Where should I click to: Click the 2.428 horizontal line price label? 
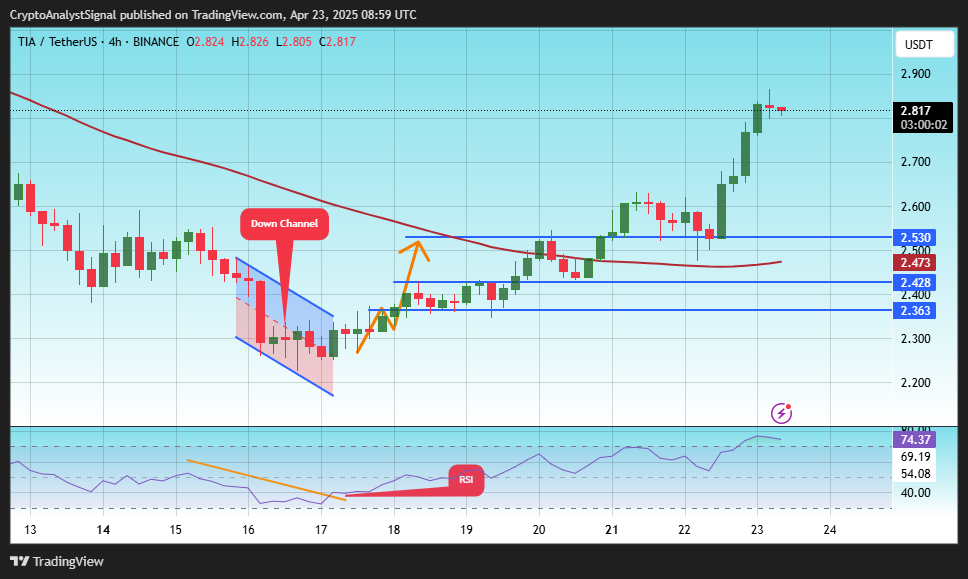(x=915, y=283)
